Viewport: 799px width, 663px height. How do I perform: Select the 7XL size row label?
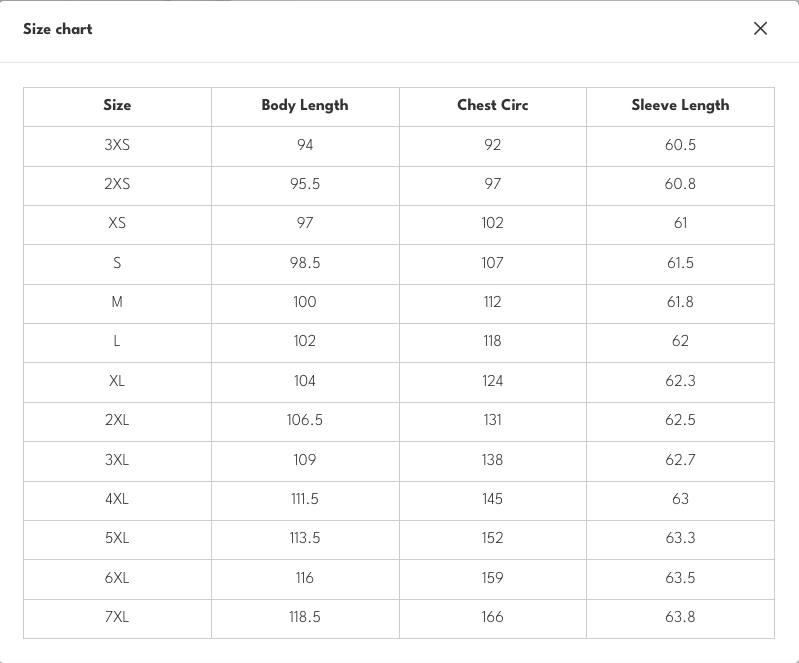[117, 617]
